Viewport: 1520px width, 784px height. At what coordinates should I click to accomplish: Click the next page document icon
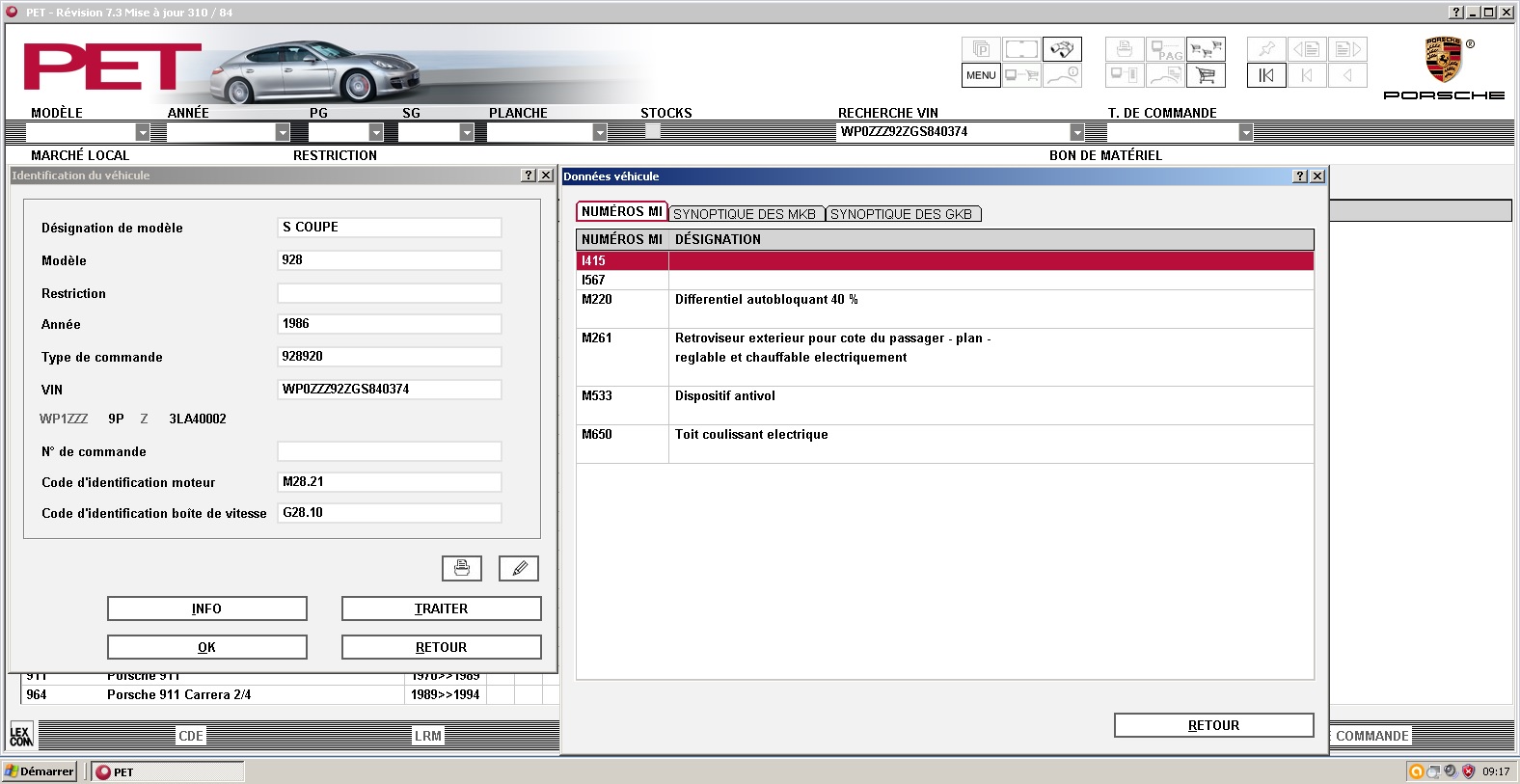click(x=1347, y=49)
